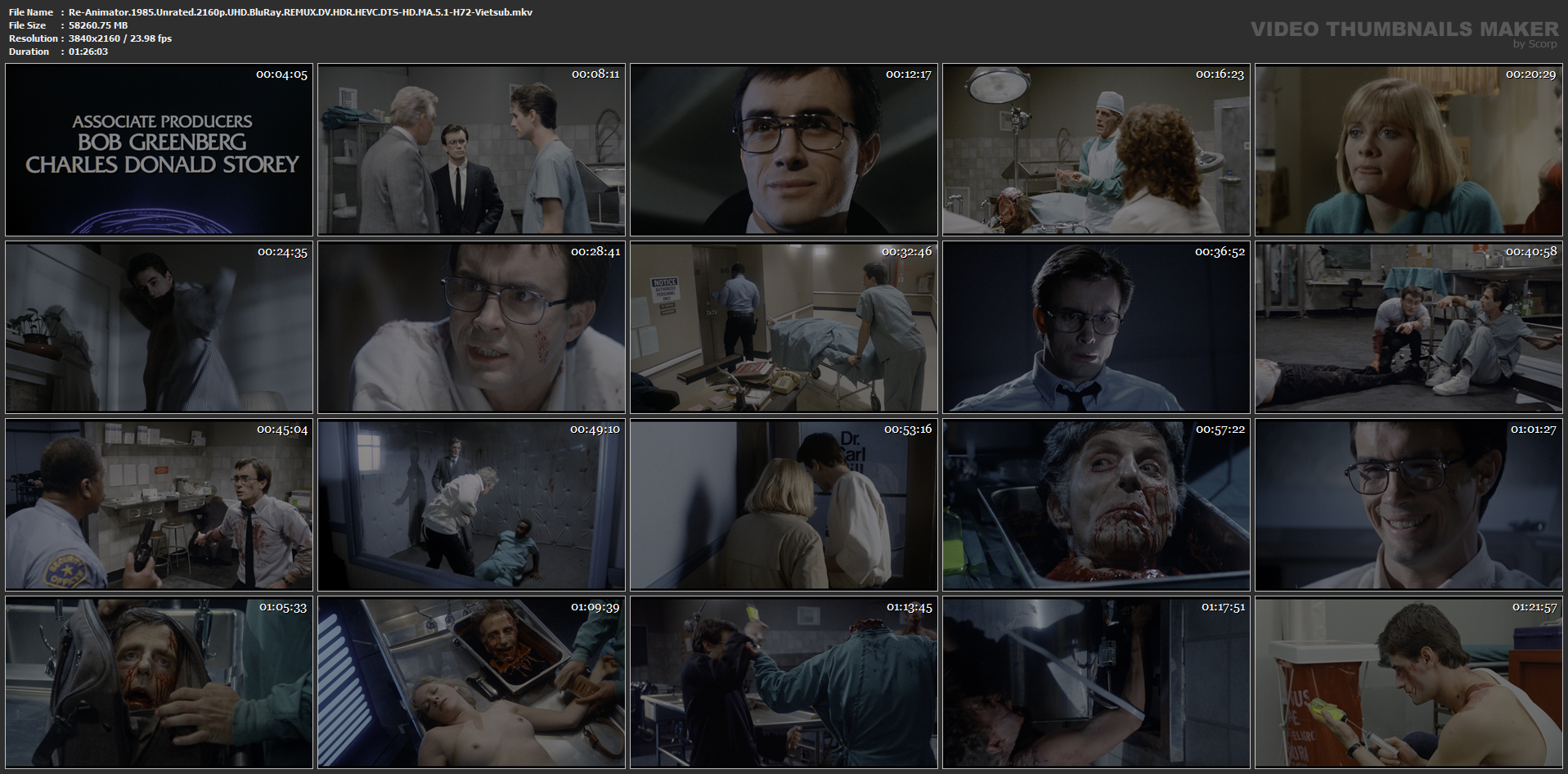Select the thumbnail at 00:12:17

point(784,151)
